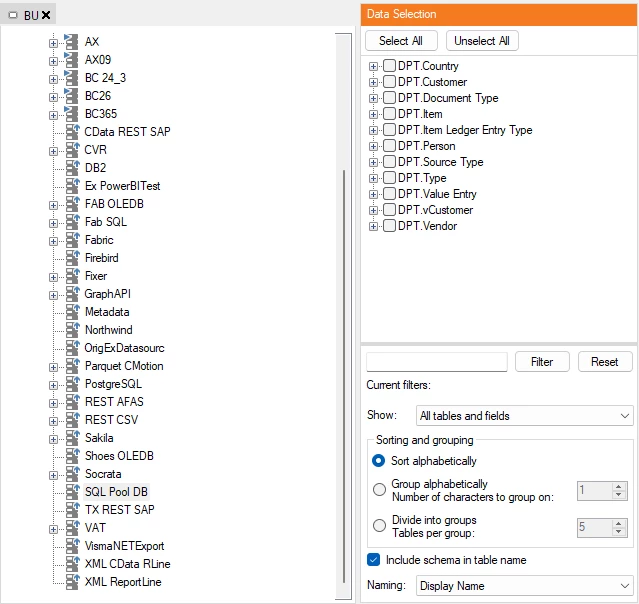Click the BC365 data source icon
The image size is (639, 604).
71,114
